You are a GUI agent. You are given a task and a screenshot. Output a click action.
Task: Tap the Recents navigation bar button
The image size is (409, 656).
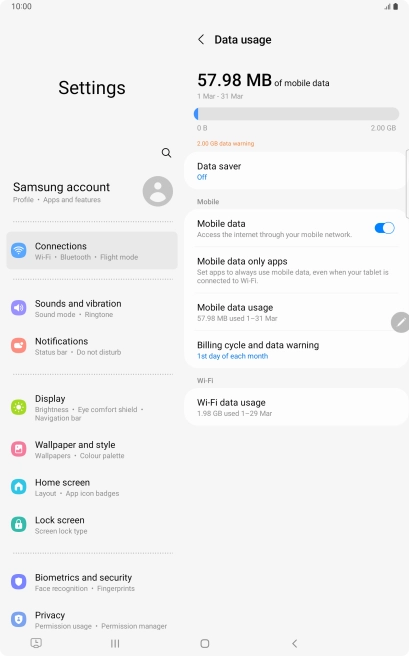pos(115,643)
